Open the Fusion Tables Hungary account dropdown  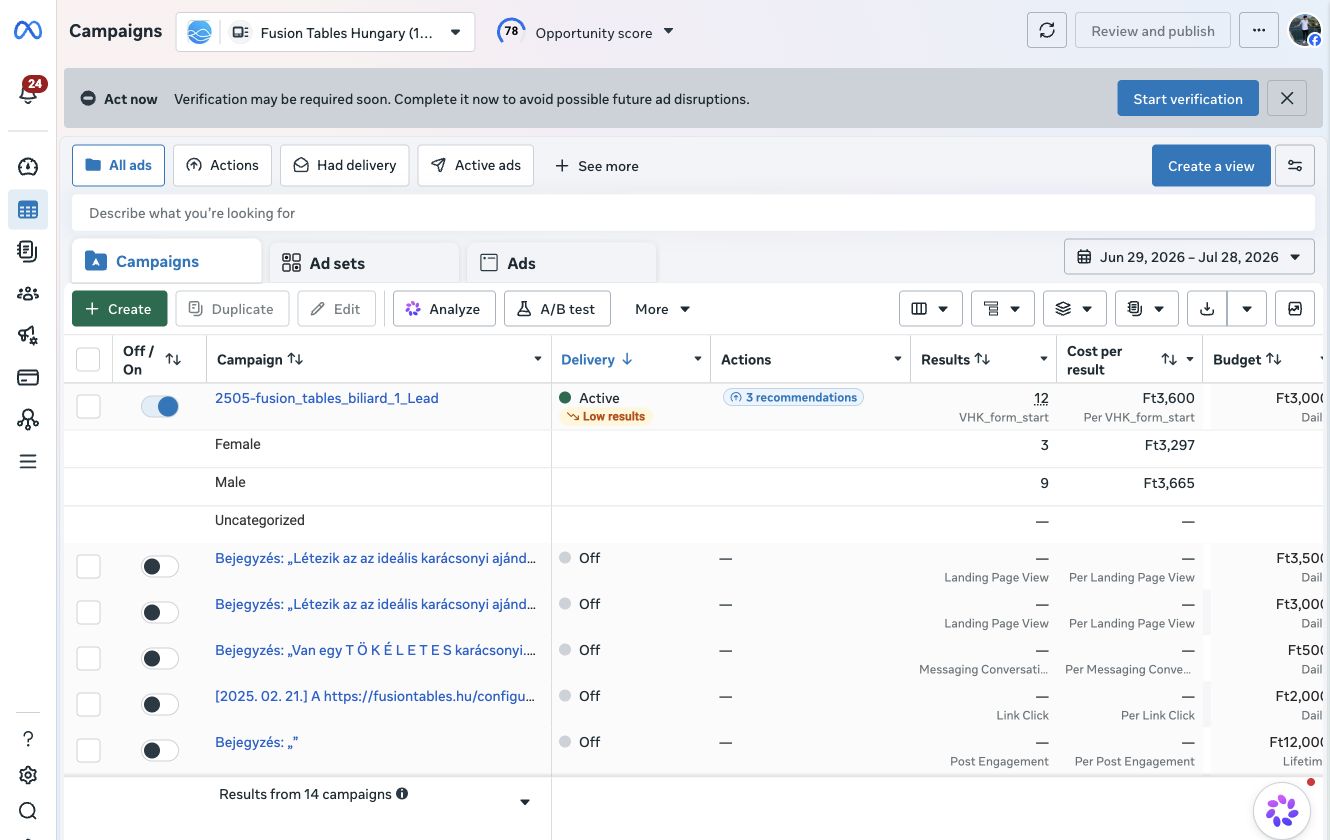[325, 32]
